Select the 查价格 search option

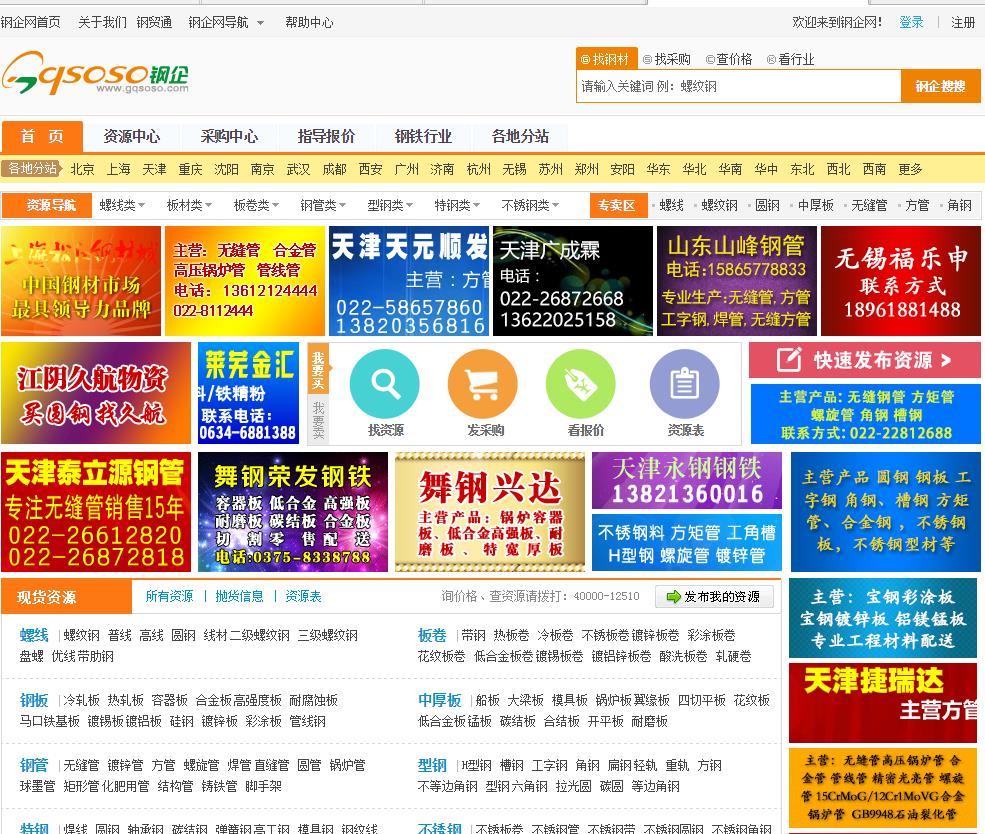tap(729, 59)
